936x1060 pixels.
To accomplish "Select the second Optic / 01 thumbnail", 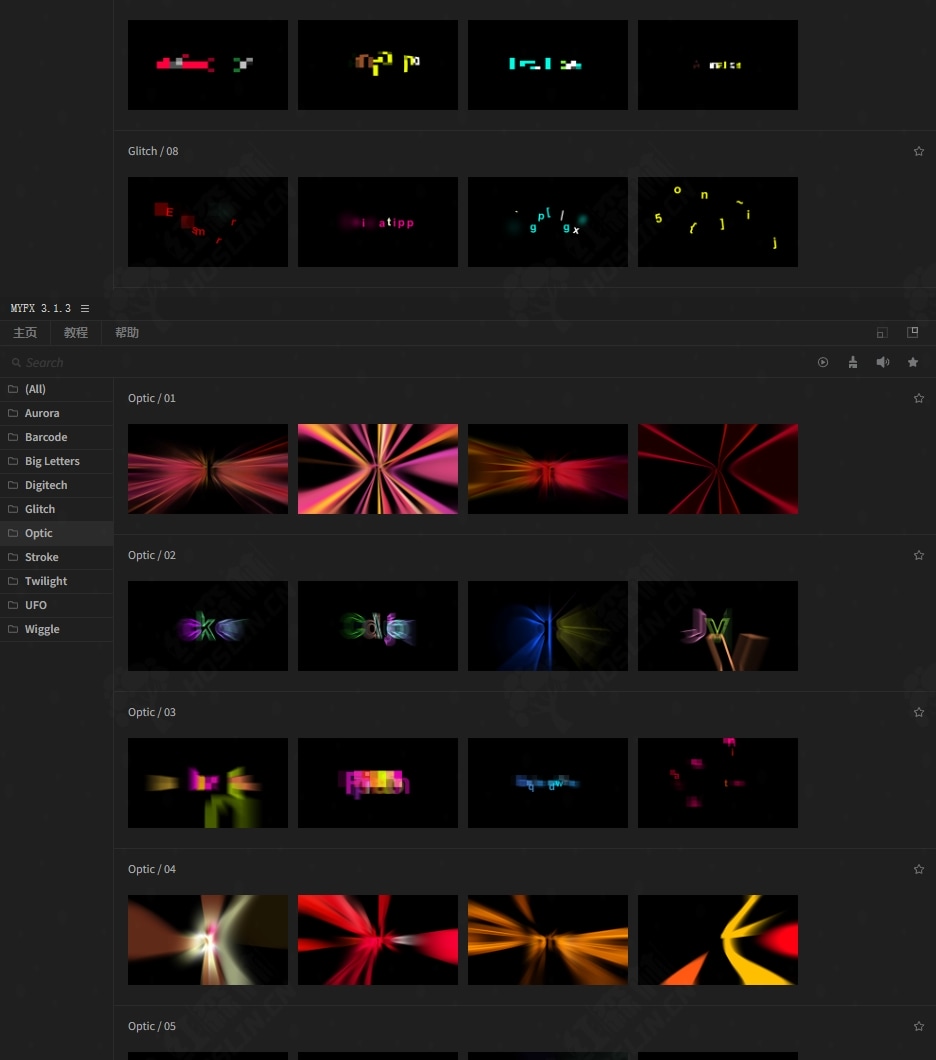I will (378, 469).
